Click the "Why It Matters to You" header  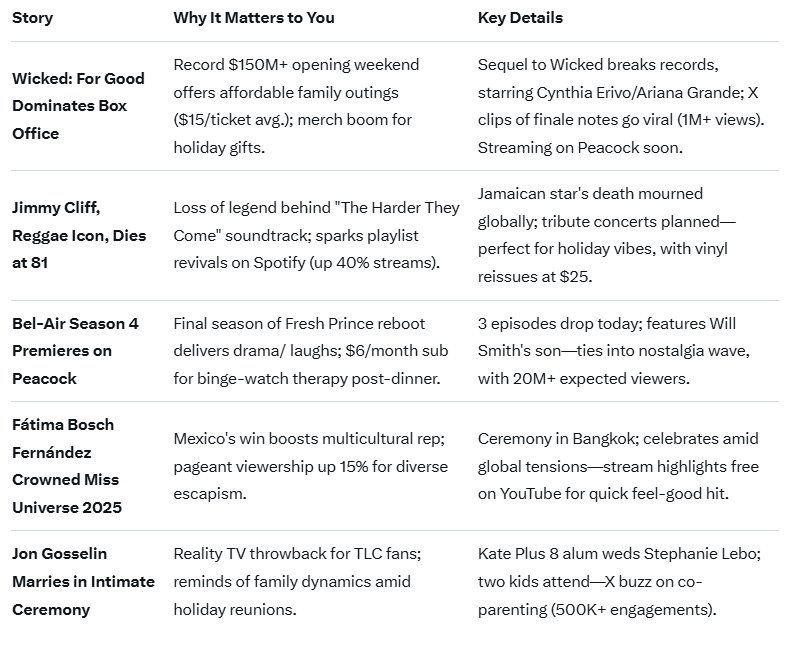click(254, 18)
